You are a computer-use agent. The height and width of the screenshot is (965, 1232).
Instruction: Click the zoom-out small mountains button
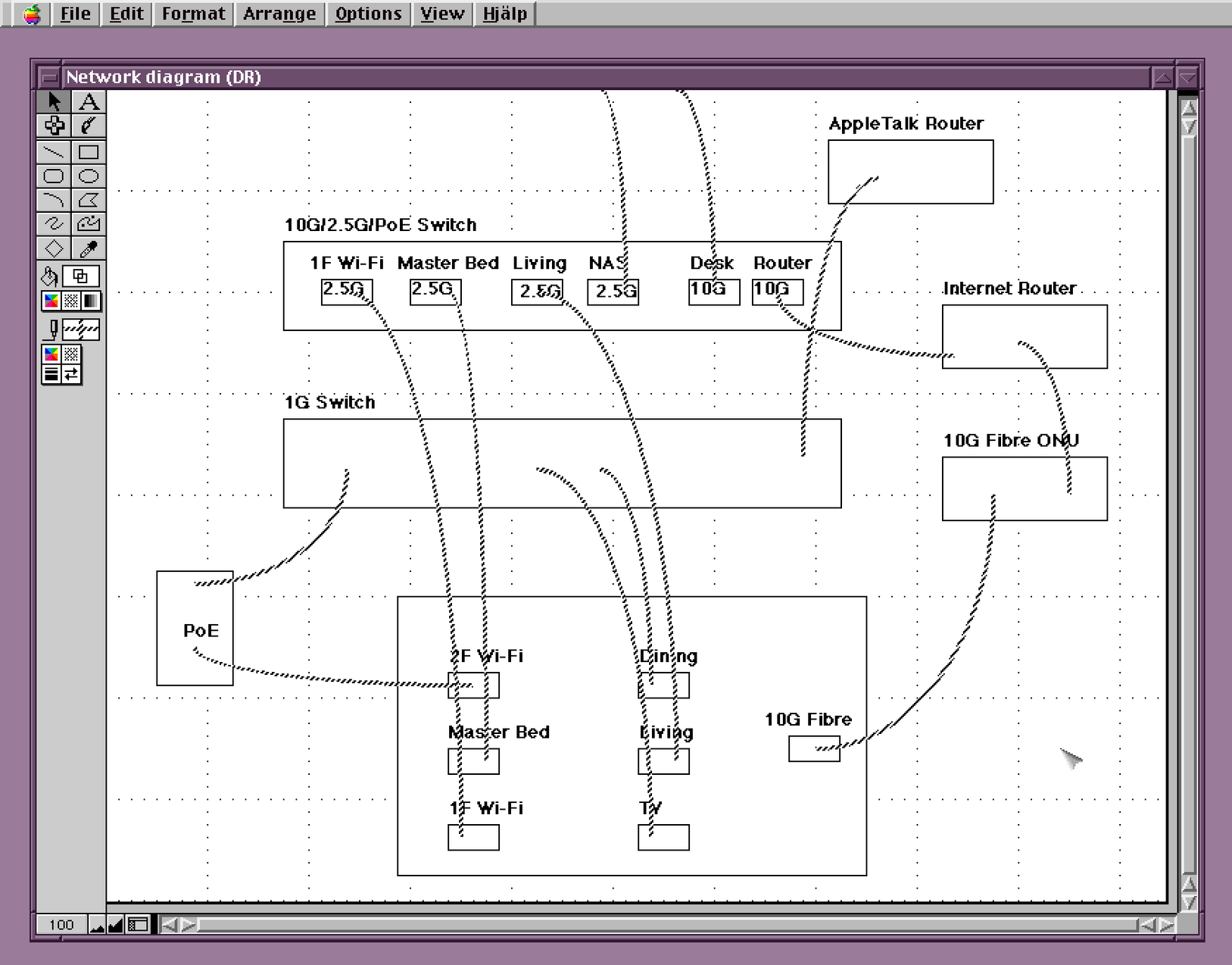[97, 925]
